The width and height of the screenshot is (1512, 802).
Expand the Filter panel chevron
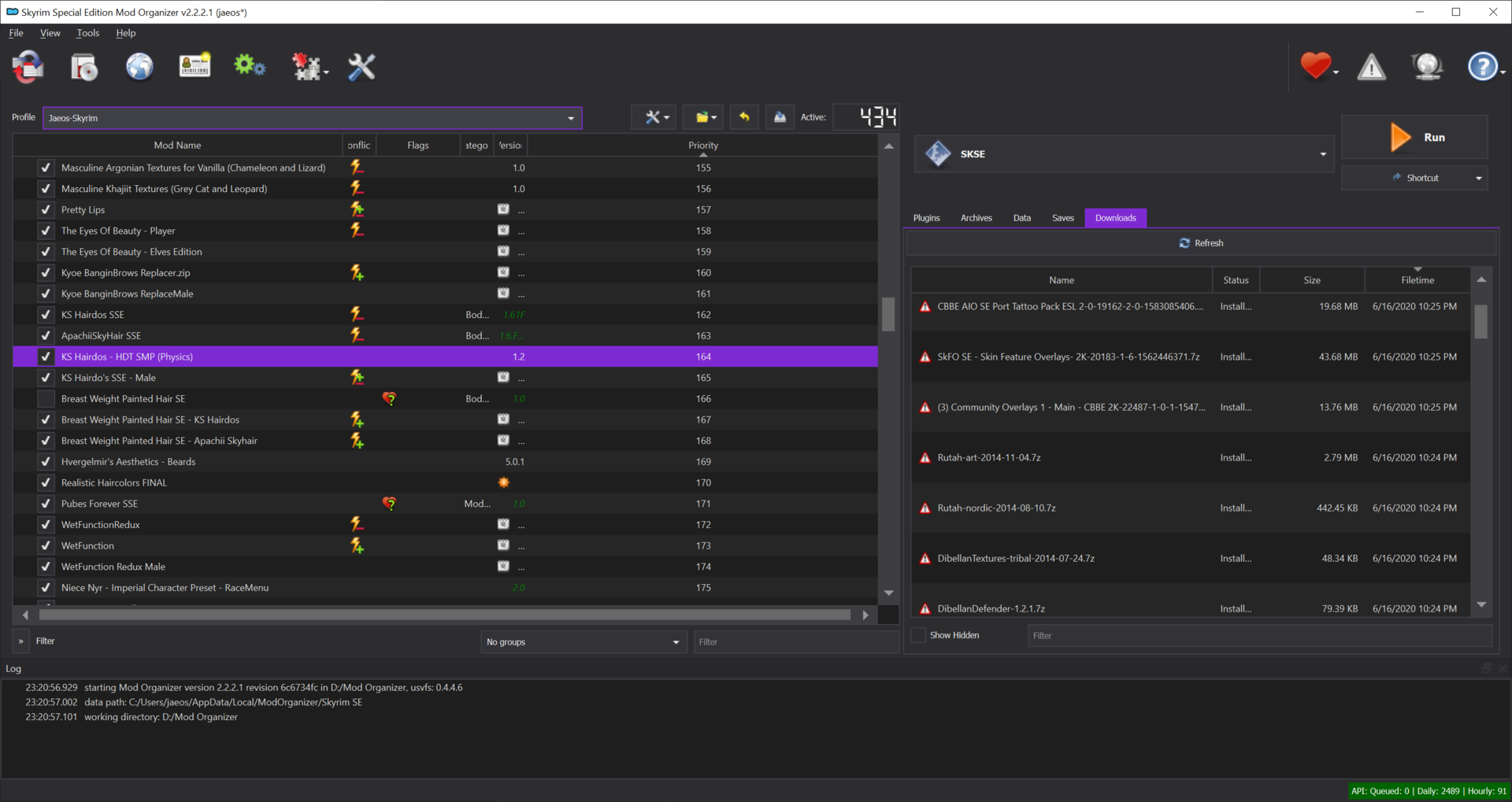[21, 641]
